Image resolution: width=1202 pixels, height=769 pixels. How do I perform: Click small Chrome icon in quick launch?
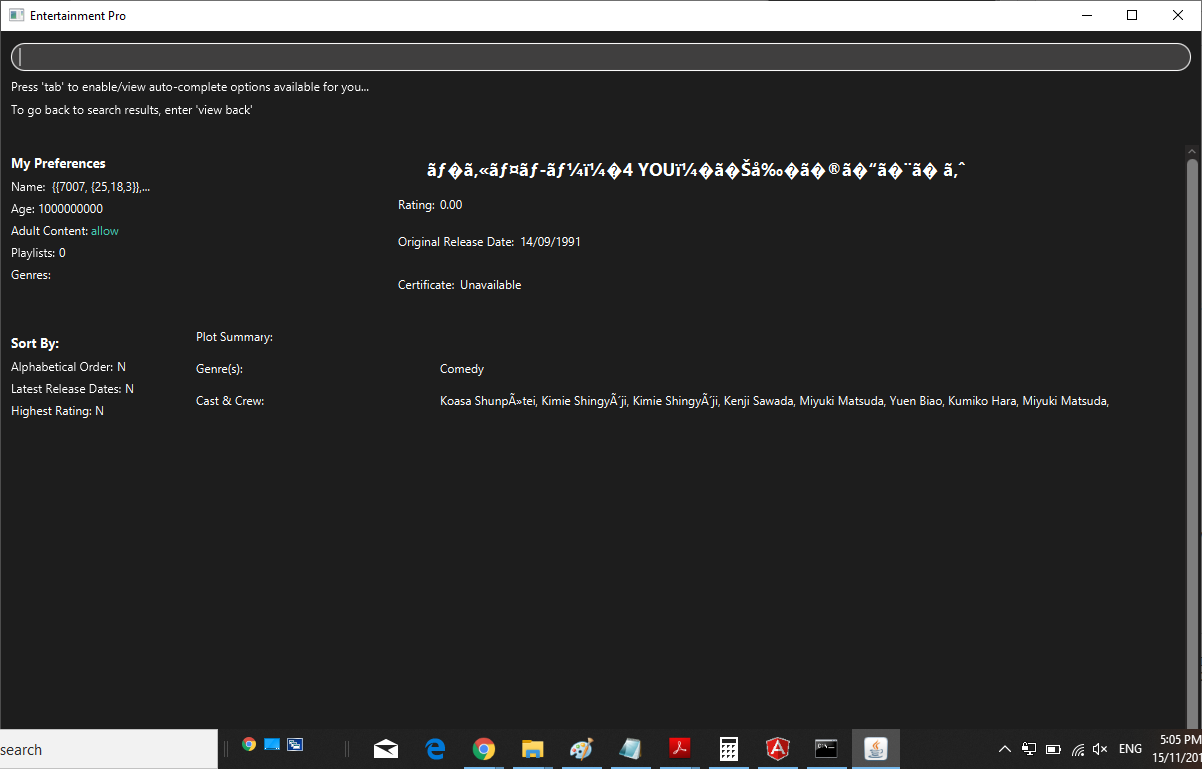pos(249,744)
